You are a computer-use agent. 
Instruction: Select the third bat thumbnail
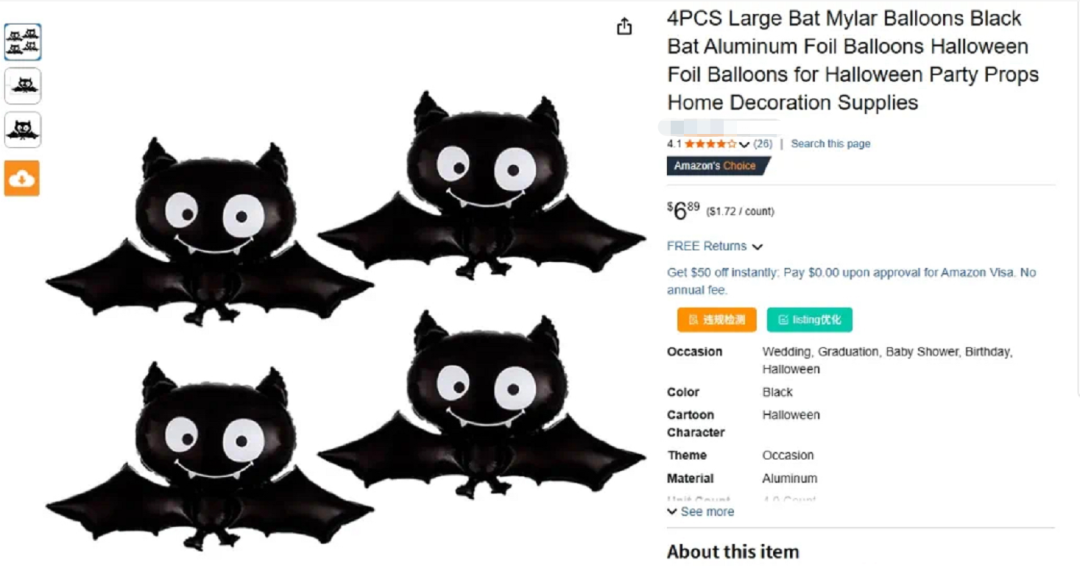coord(23,129)
